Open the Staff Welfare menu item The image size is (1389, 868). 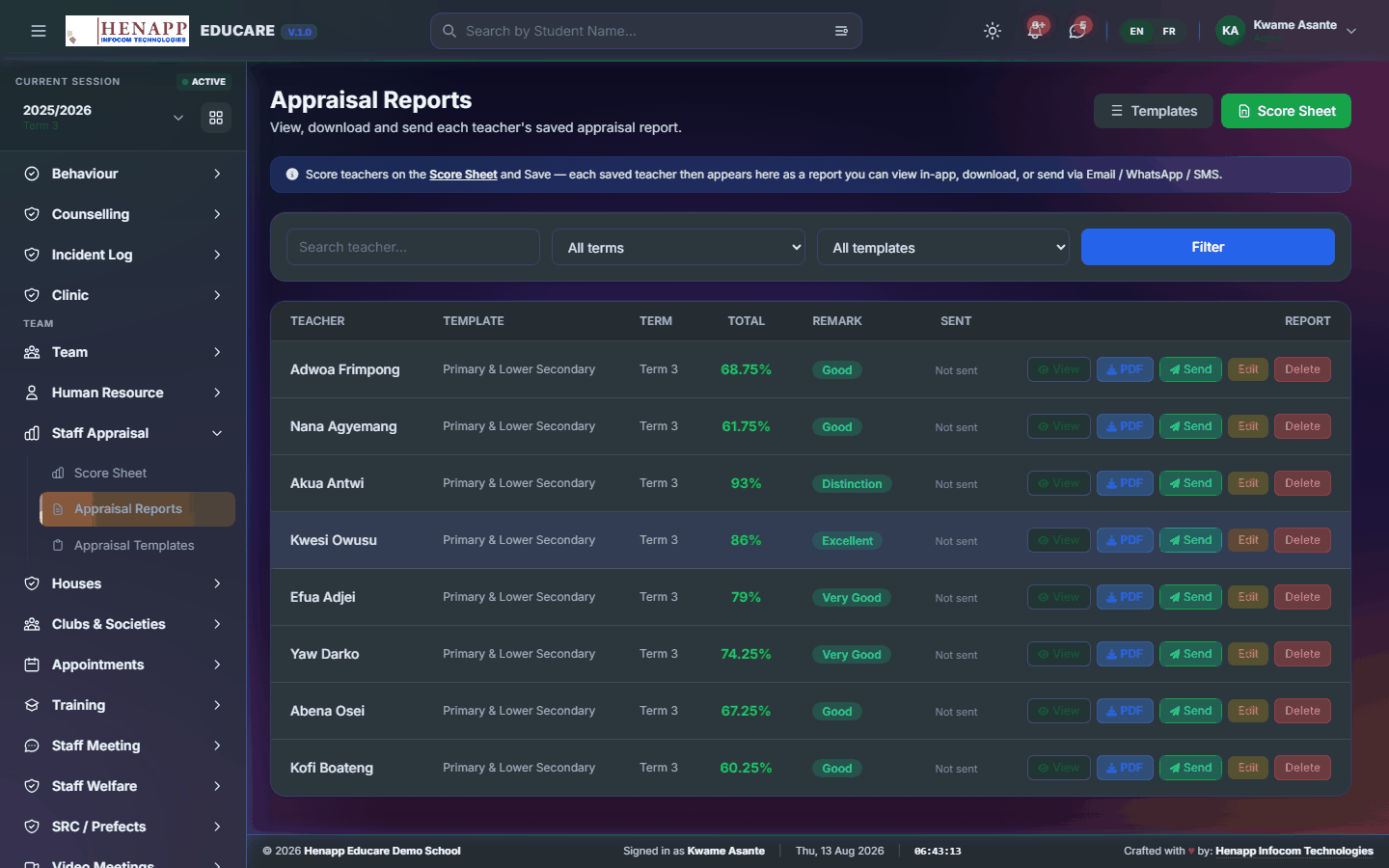point(123,786)
